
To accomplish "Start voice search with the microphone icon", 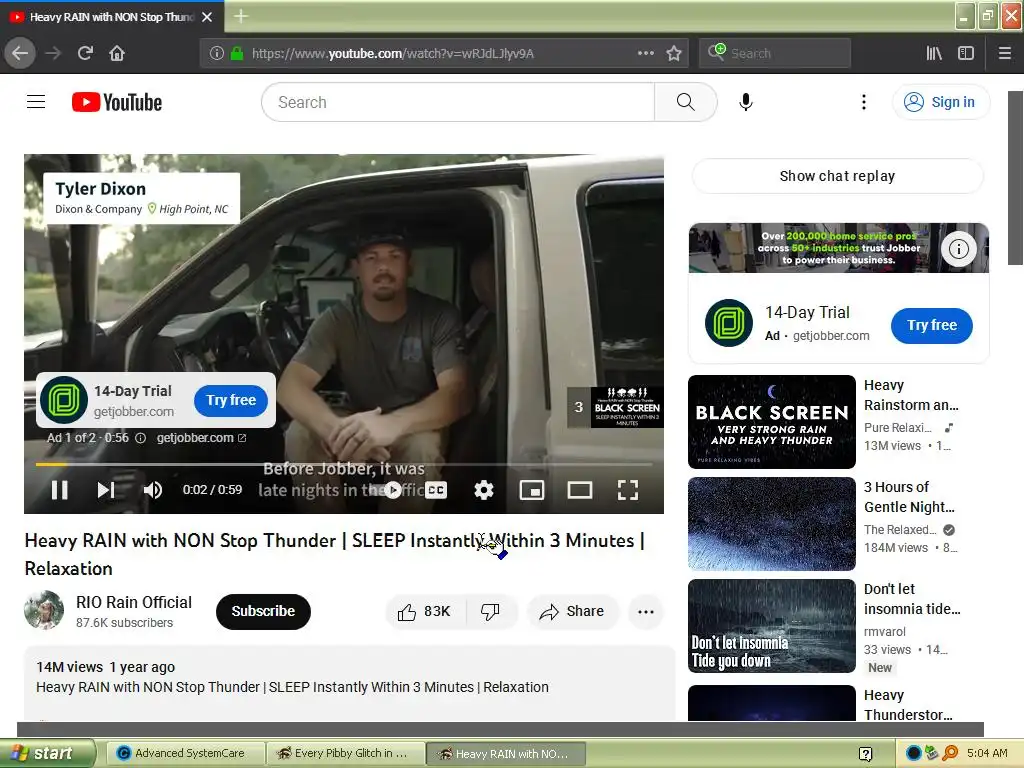I will (x=746, y=102).
